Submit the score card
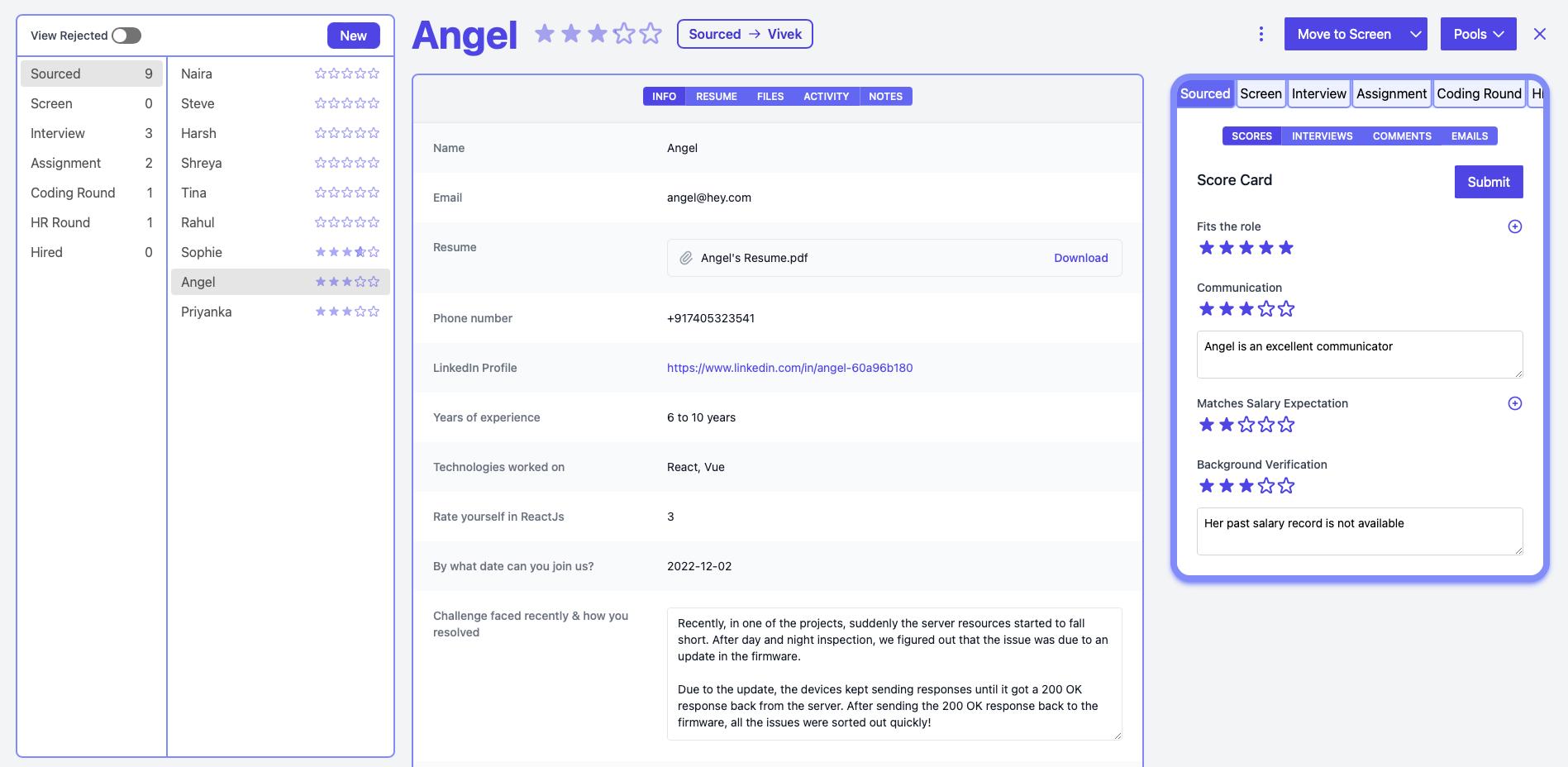The height and width of the screenshot is (767, 1568). pyautogui.click(x=1488, y=182)
